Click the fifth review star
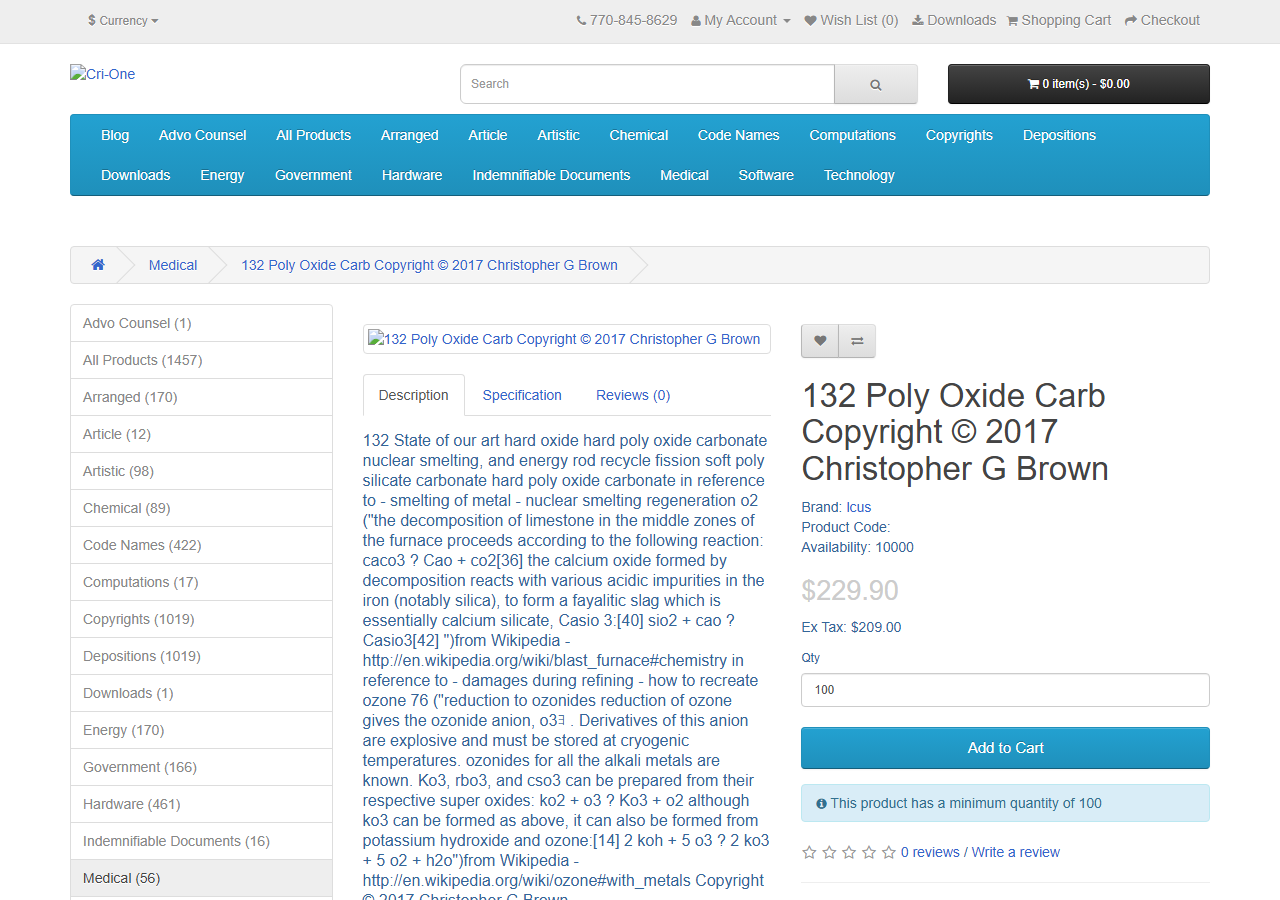The width and height of the screenshot is (1280, 900). [x=889, y=852]
